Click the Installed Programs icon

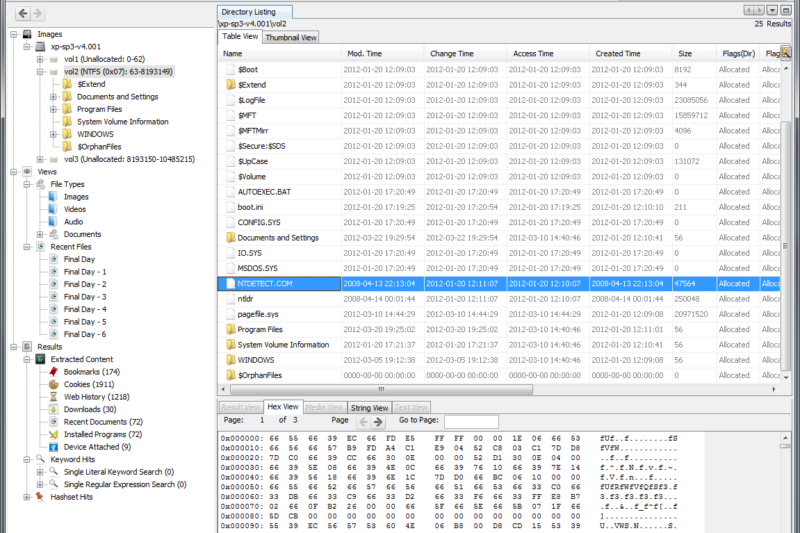[x=54, y=435]
